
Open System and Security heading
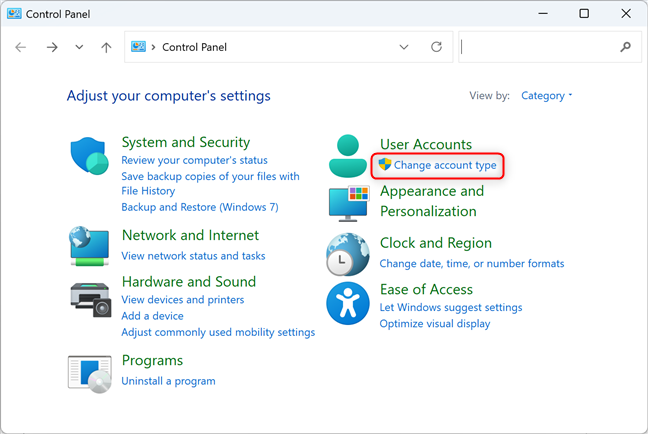pyautogui.click(x=186, y=142)
